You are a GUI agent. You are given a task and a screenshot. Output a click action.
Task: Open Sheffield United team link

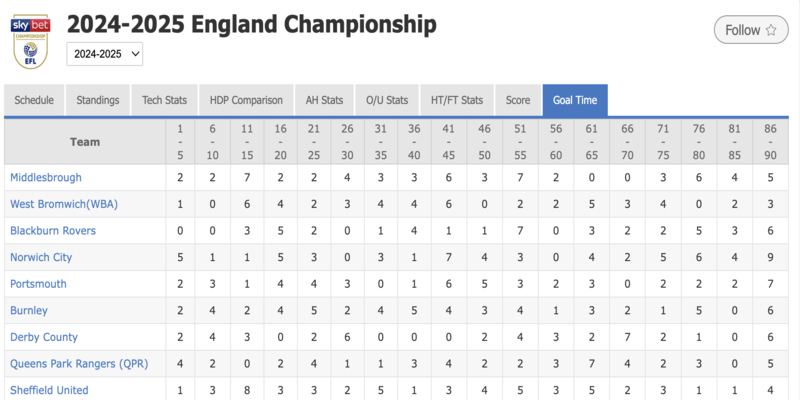coord(49,390)
